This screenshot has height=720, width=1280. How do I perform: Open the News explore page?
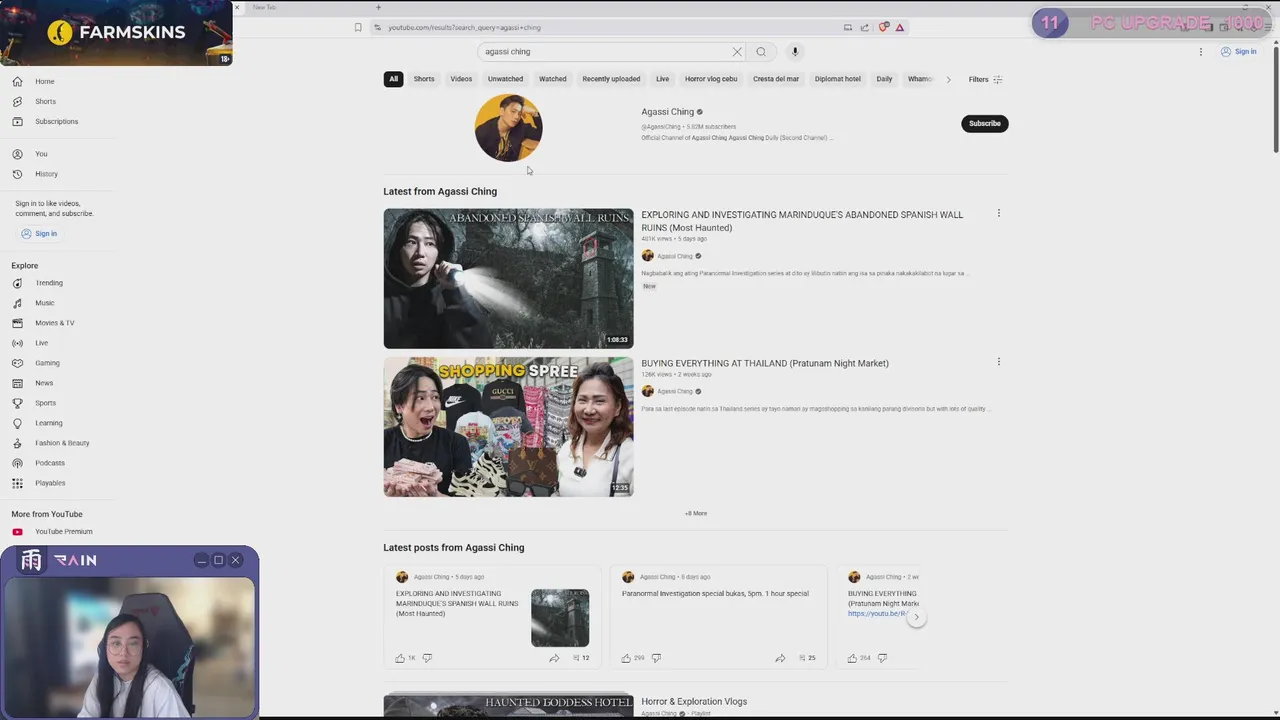[44, 383]
